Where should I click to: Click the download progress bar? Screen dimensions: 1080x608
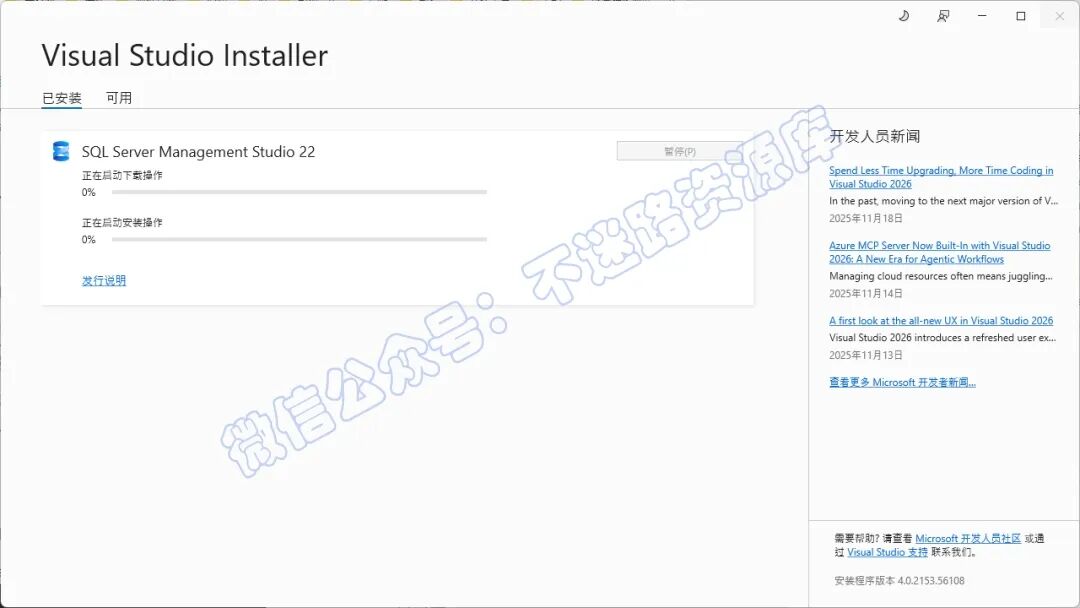click(299, 192)
